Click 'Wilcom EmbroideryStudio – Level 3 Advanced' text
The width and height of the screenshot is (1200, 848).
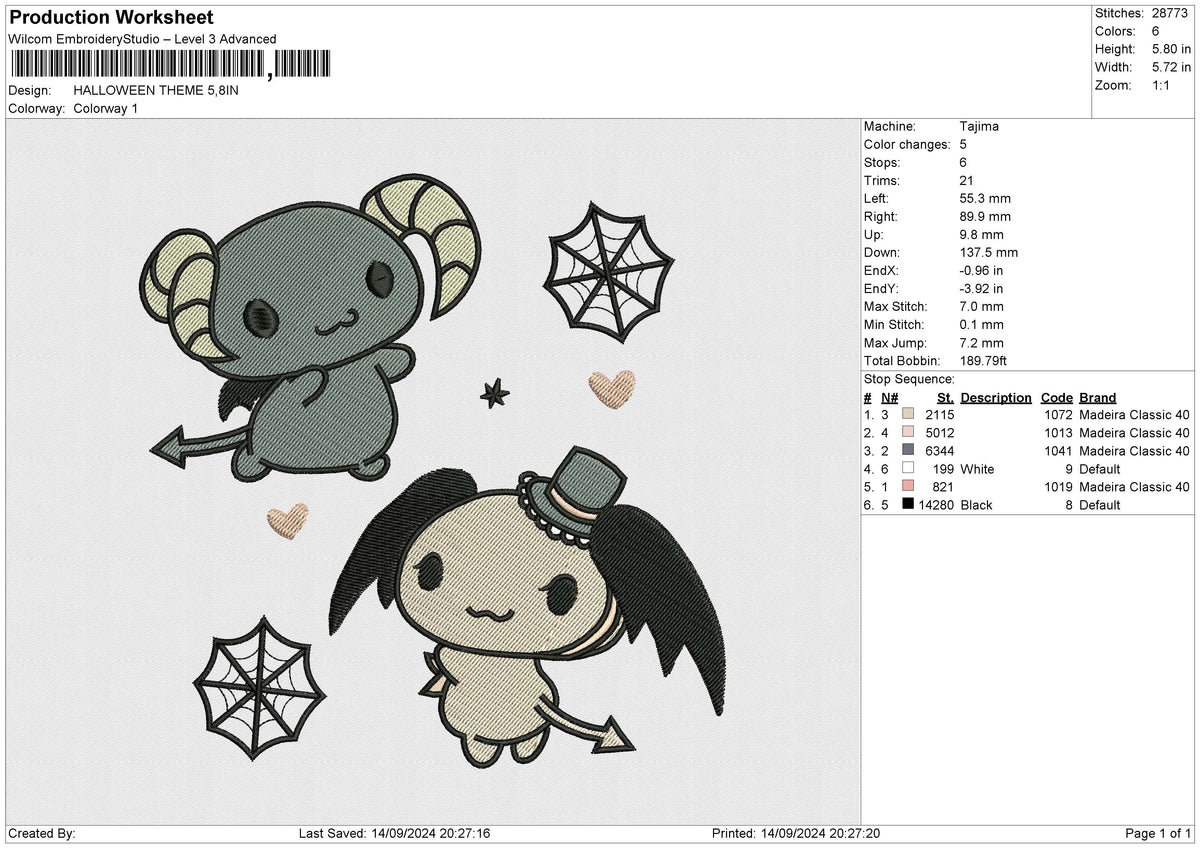pos(142,39)
